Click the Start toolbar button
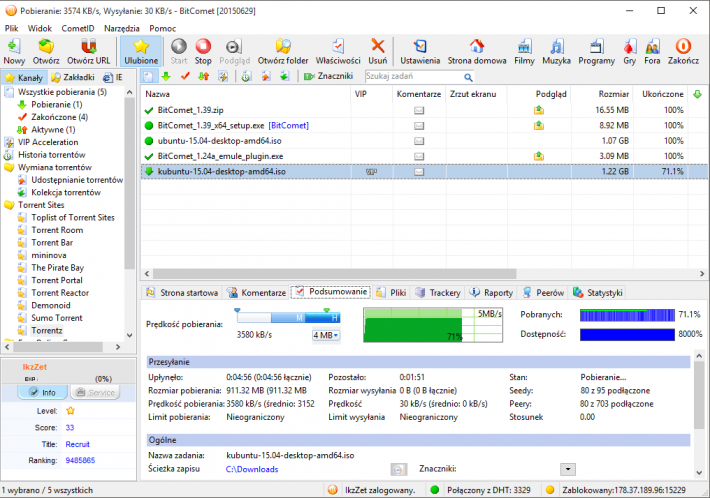The image size is (710, 498). 179,51
